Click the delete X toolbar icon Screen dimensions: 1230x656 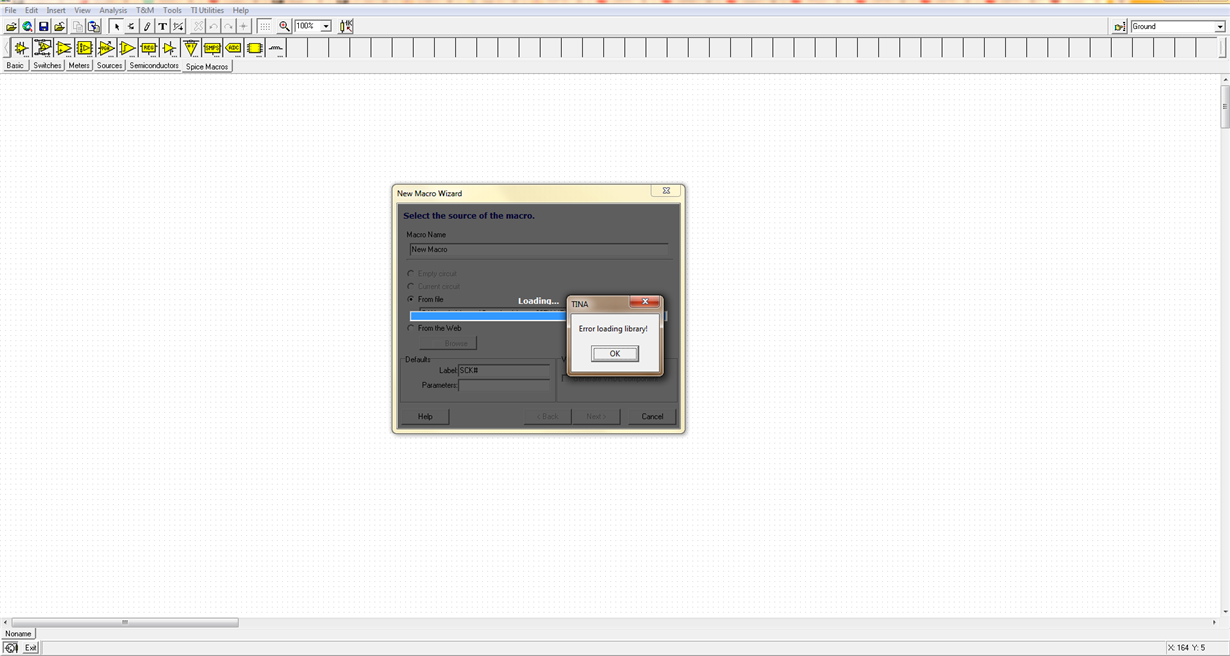pos(198,27)
